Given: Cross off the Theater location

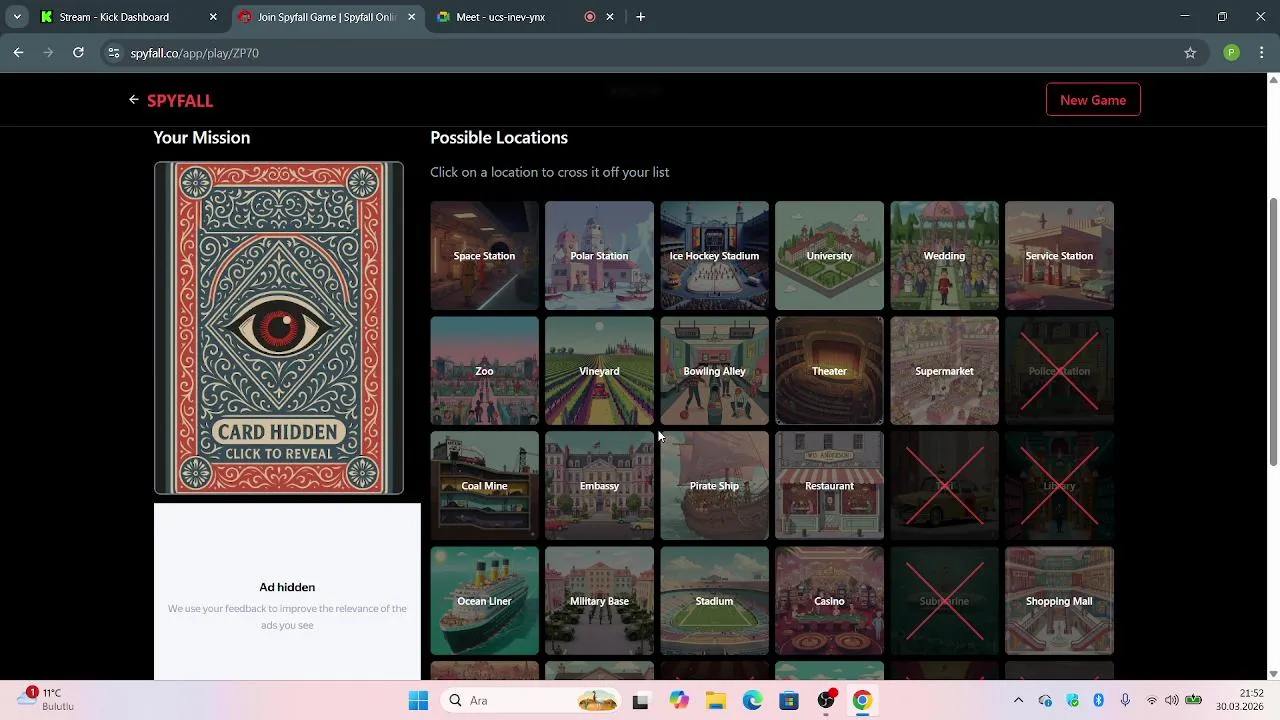Looking at the screenshot, I should pos(829,371).
